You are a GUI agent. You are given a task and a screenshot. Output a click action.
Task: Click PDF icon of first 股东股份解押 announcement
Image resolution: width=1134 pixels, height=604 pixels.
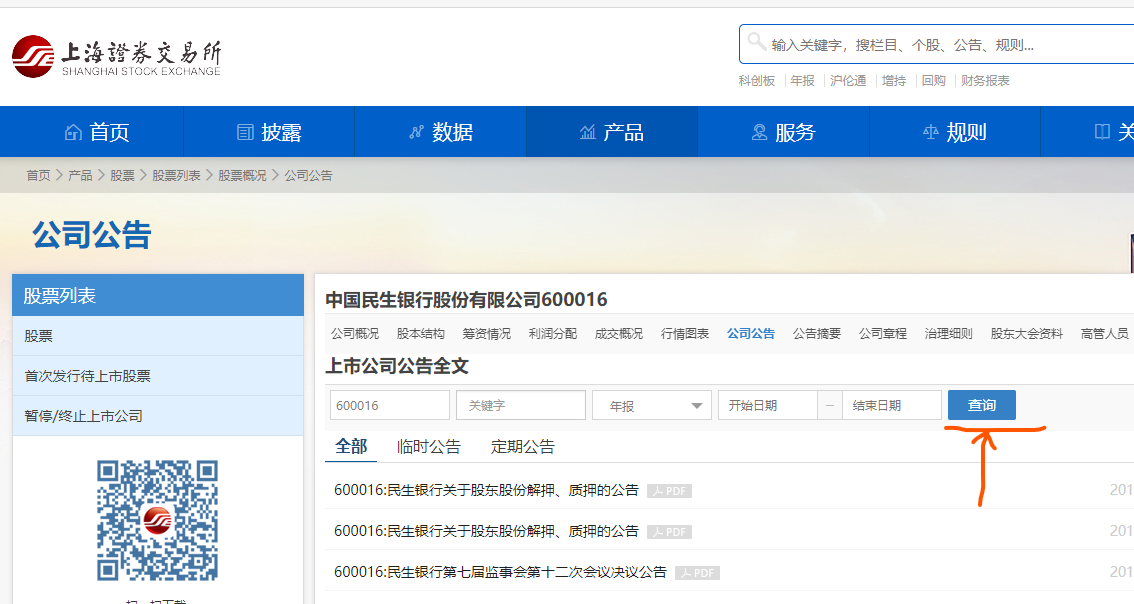pos(669,491)
